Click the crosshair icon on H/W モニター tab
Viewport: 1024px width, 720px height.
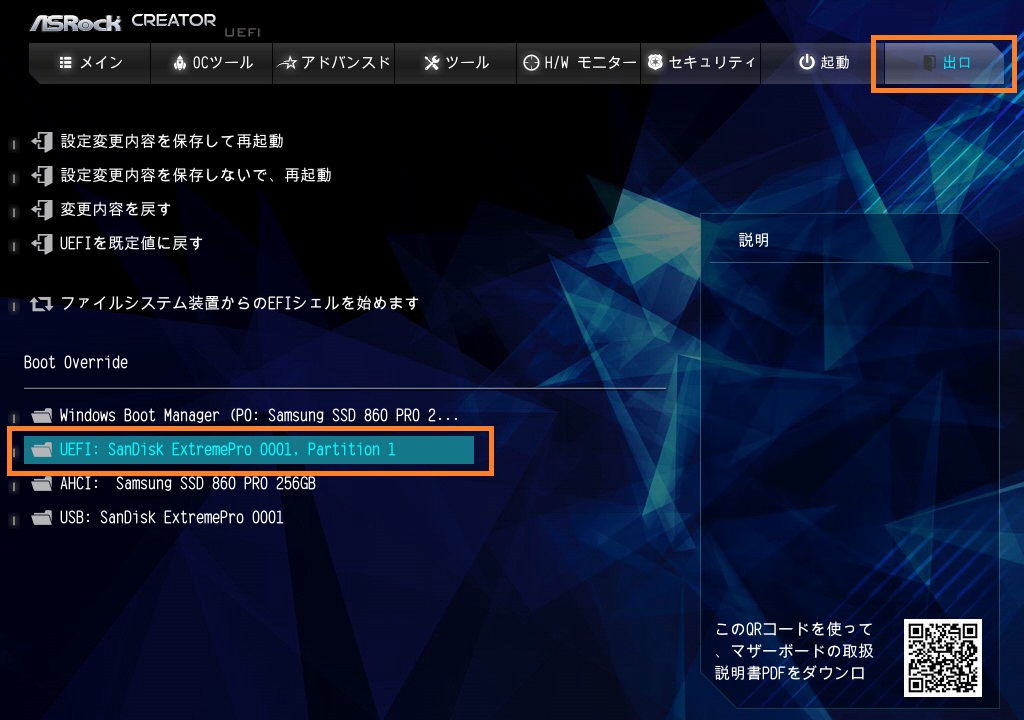532,63
